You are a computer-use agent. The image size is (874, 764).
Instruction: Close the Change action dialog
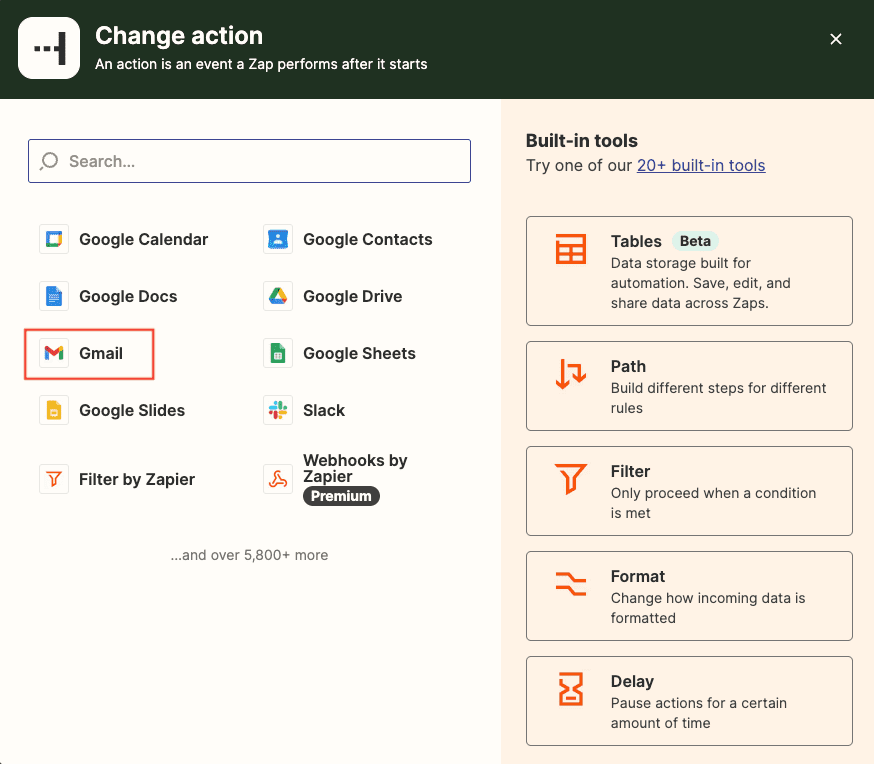coord(836,39)
